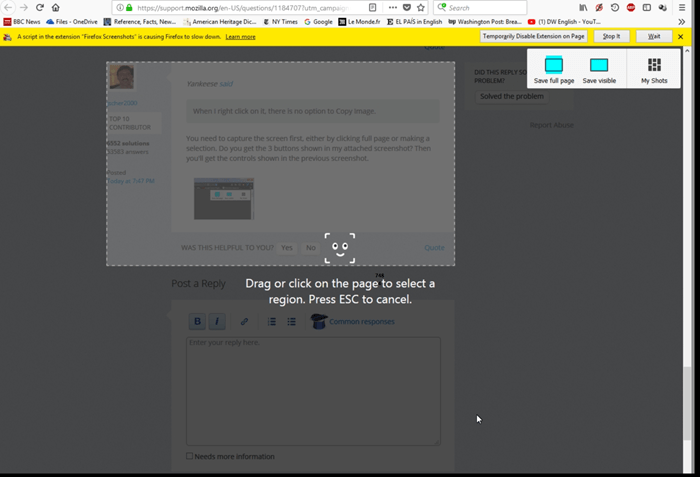This screenshot has width=700, height=477.
Task: Open the Library toolbar icon
Action: pos(583,8)
